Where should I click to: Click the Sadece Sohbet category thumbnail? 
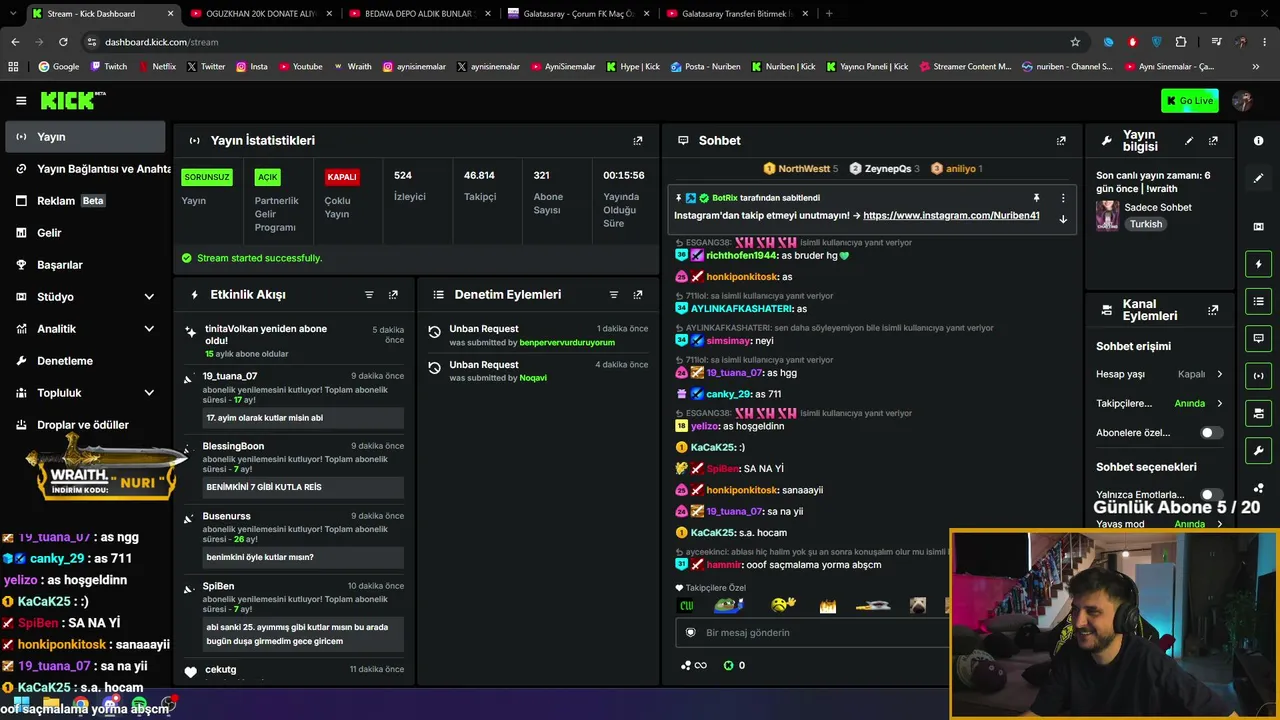pos(1107,215)
